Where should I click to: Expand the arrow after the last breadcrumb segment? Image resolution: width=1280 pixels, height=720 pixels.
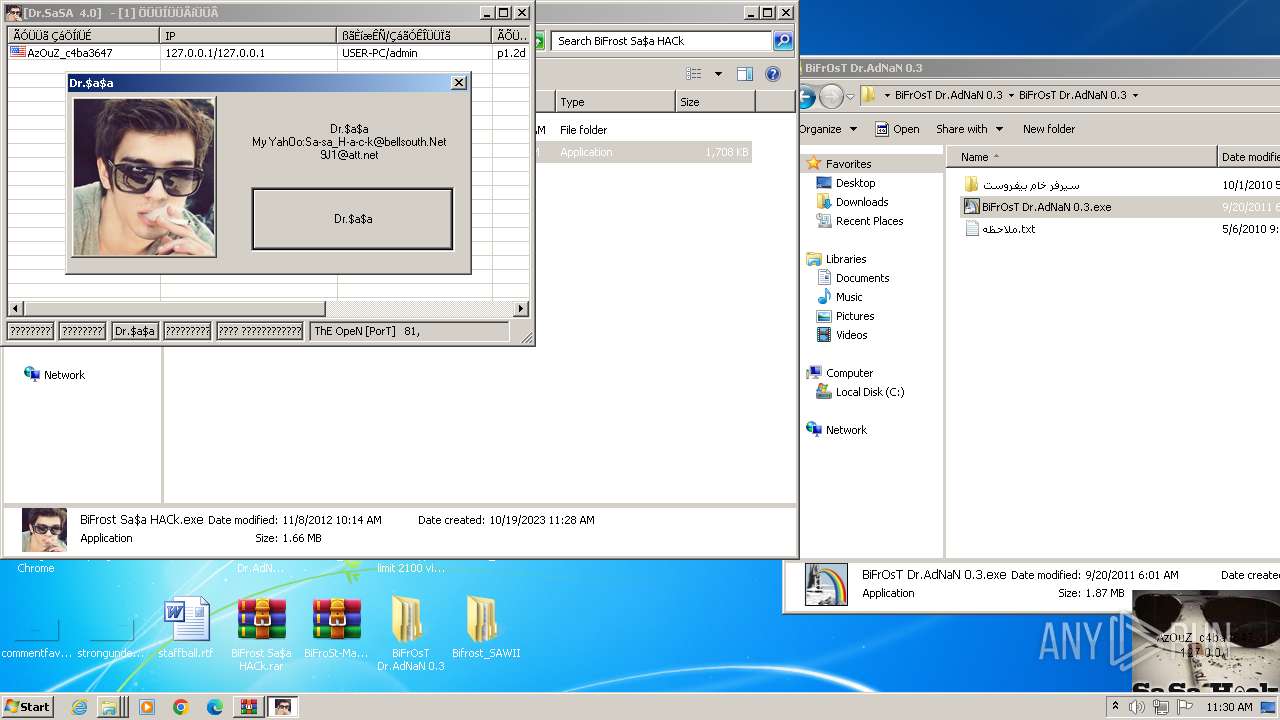(1135, 96)
